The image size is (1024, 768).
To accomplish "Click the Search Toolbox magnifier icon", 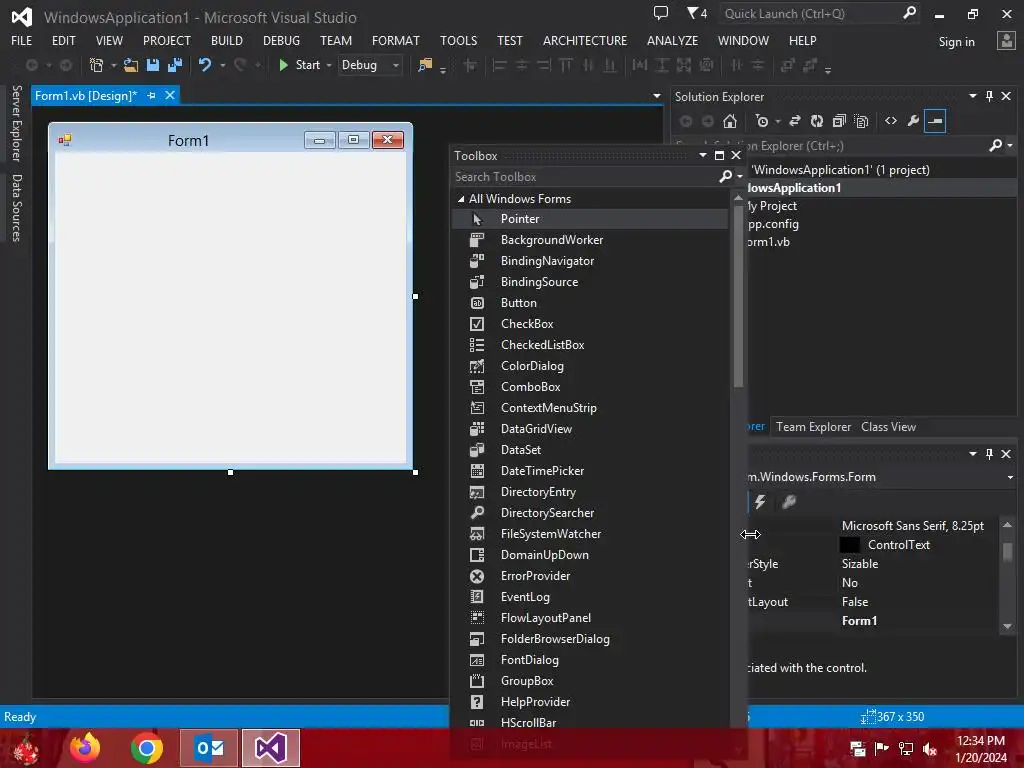I will point(725,176).
